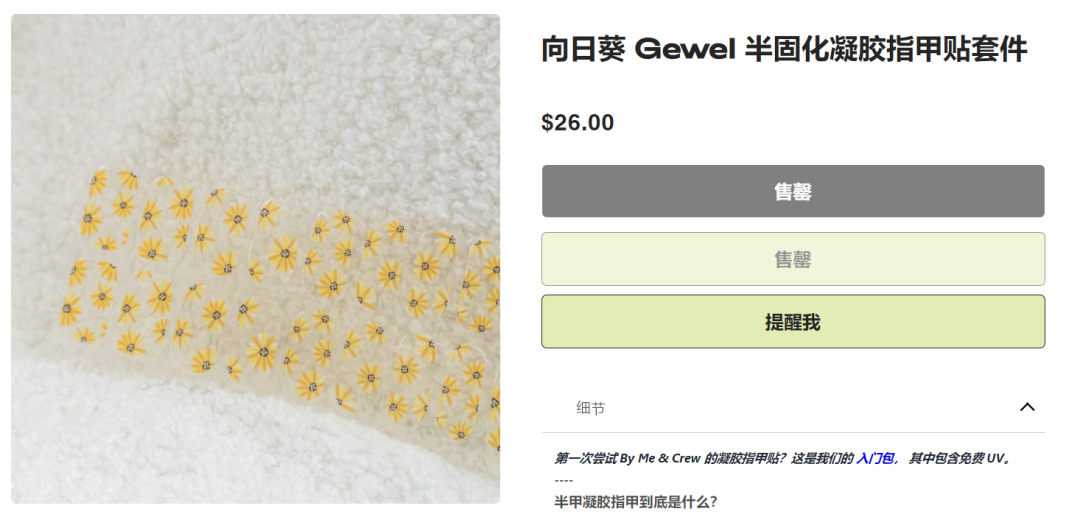This screenshot has width=1080, height=517.
Task: Open the sunflower nail sticker product photo
Action: coord(256,259)
